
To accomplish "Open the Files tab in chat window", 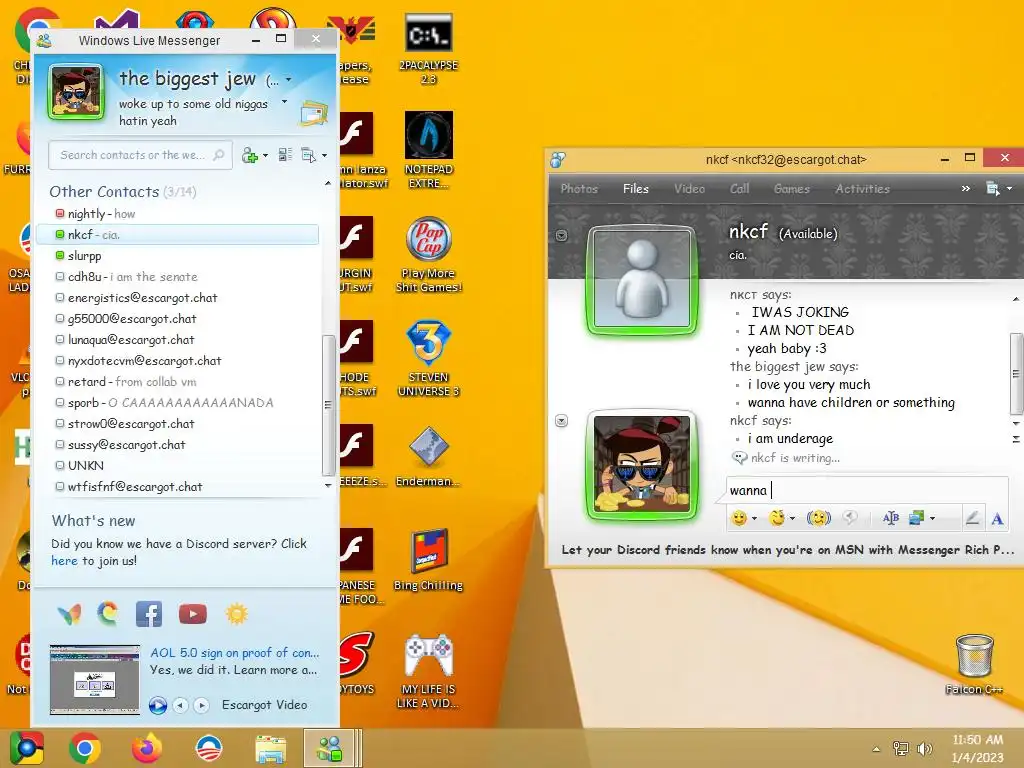I will pyautogui.click(x=635, y=189).
